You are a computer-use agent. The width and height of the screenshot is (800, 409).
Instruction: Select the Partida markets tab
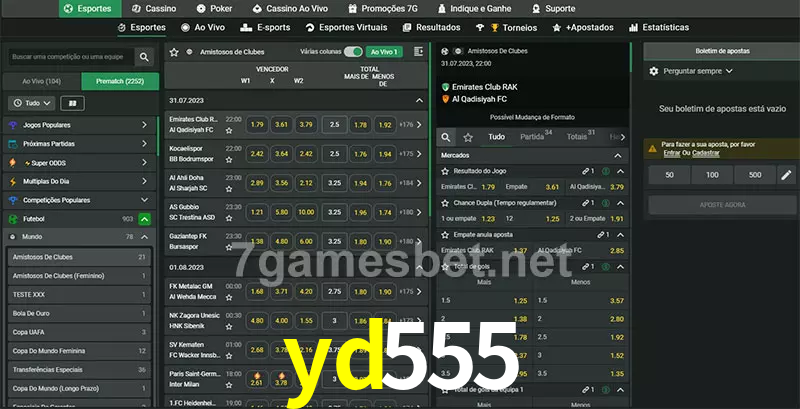coord(532,137)
